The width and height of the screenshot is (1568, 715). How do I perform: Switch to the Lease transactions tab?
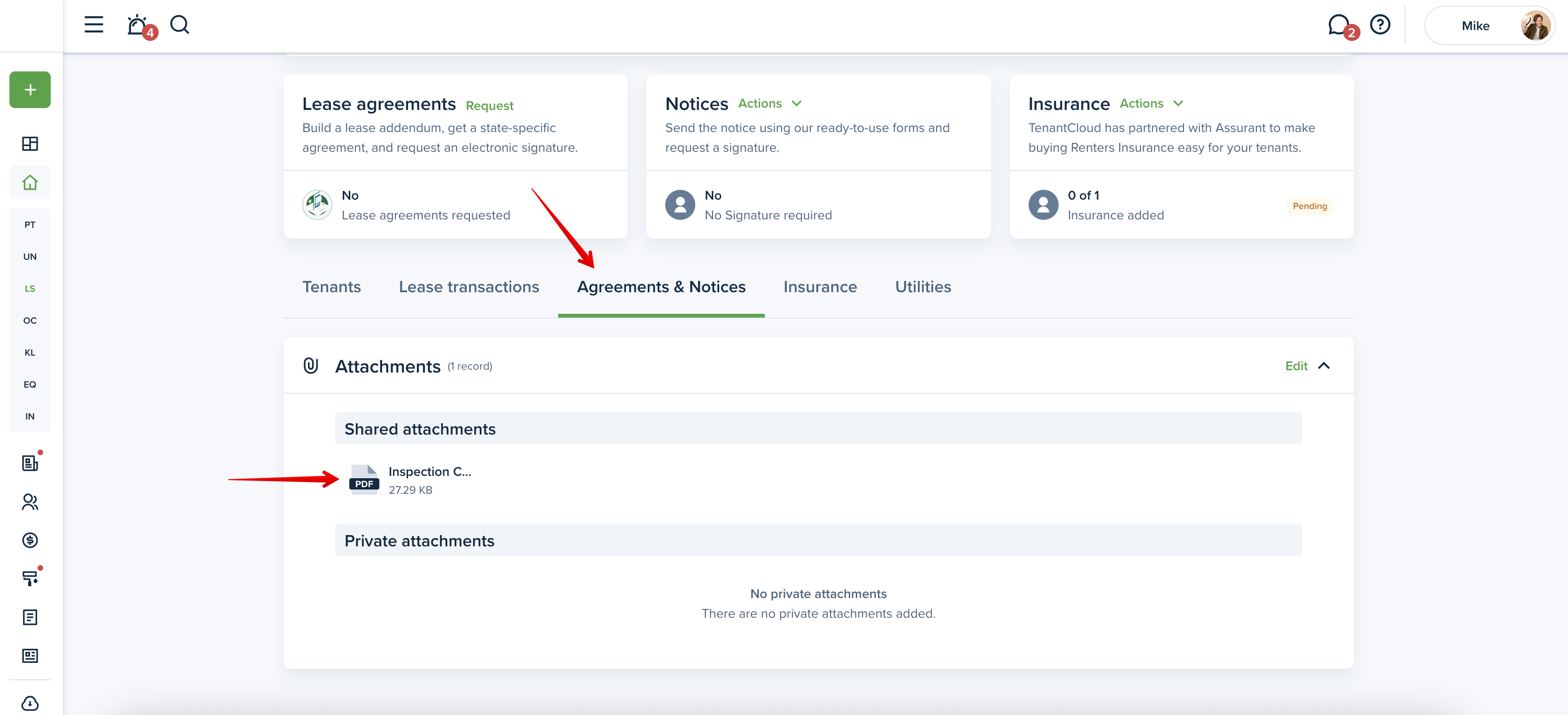(x=469, y=287)
